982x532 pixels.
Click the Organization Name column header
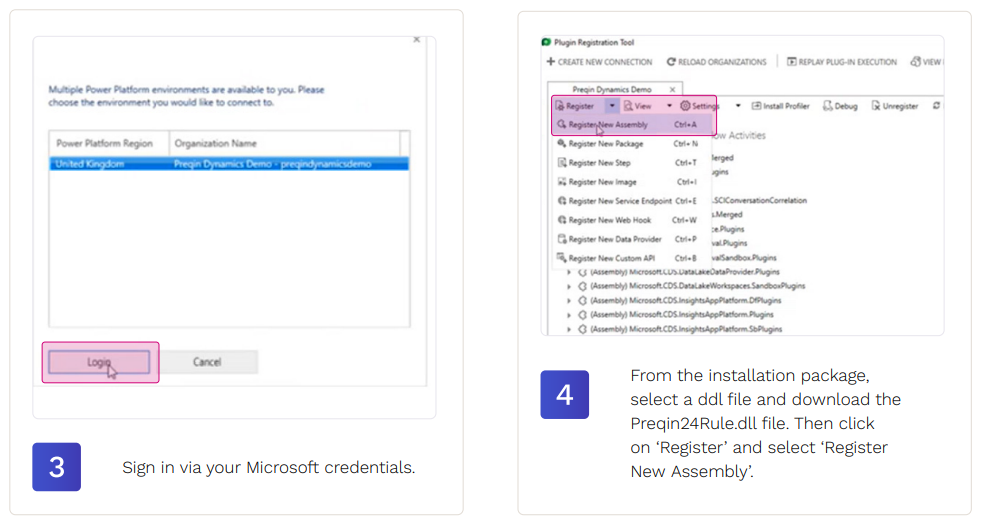(x=285, y=143)
